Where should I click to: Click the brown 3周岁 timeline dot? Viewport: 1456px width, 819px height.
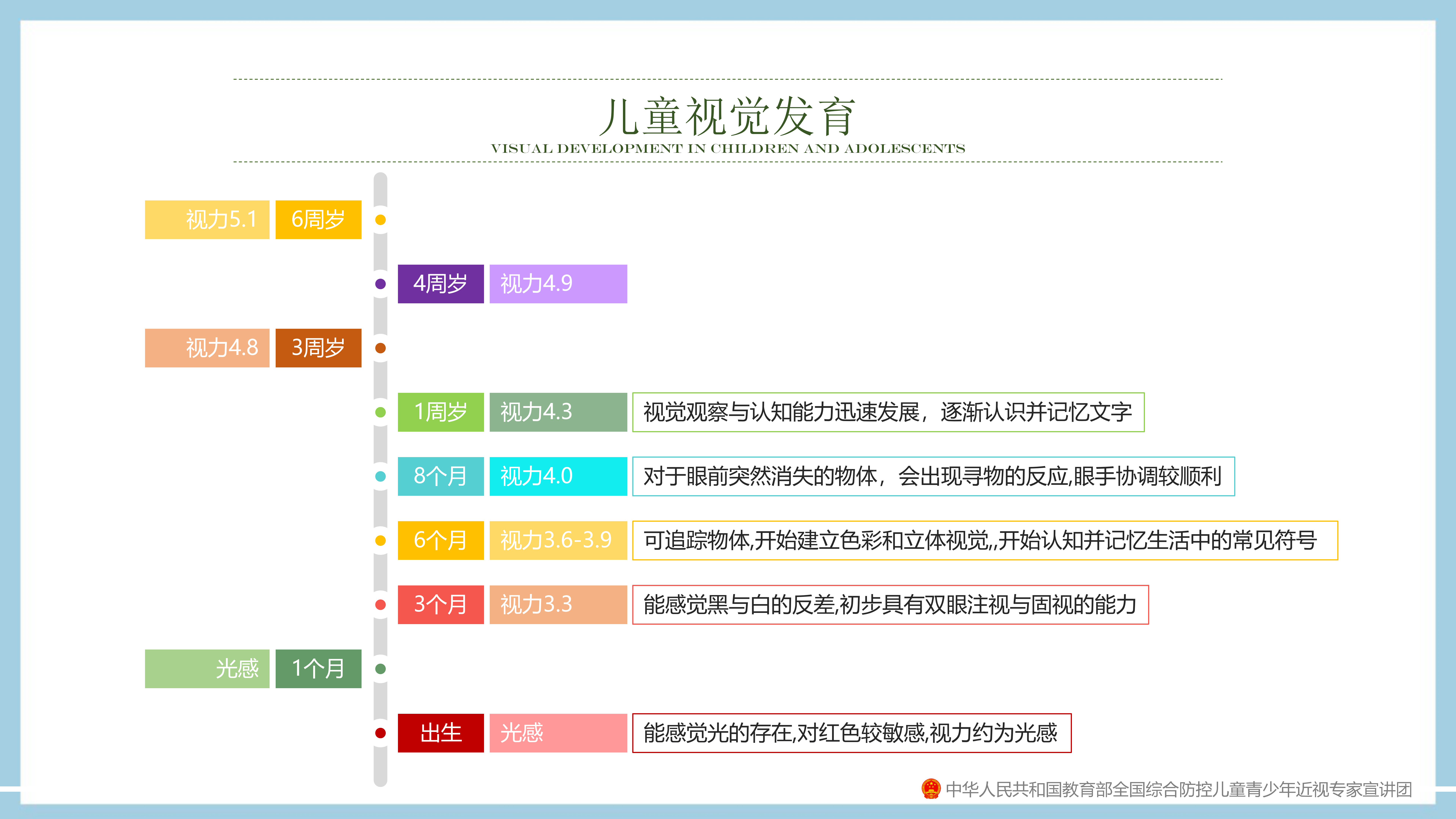click(380, 348)
